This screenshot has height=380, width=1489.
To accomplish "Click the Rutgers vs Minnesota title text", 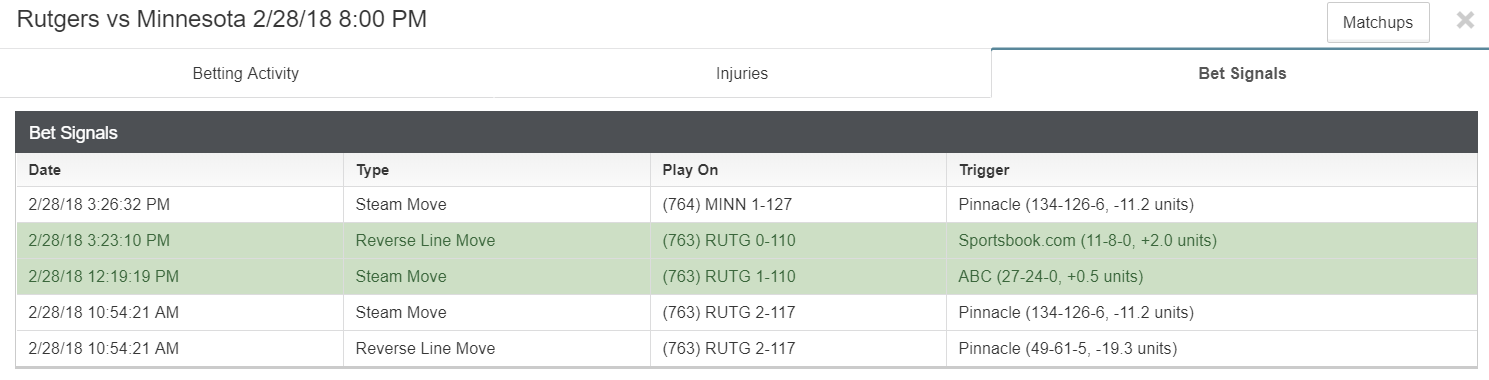I will coord(222,20).
